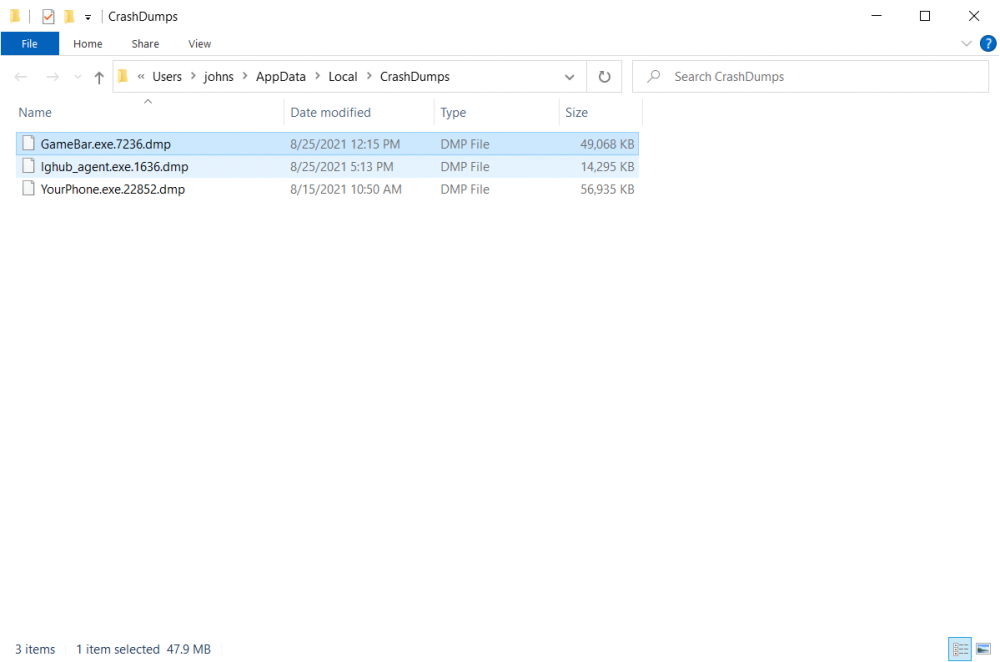1000x662 pixels.
Task: Open the File menu
Action: 29,44
